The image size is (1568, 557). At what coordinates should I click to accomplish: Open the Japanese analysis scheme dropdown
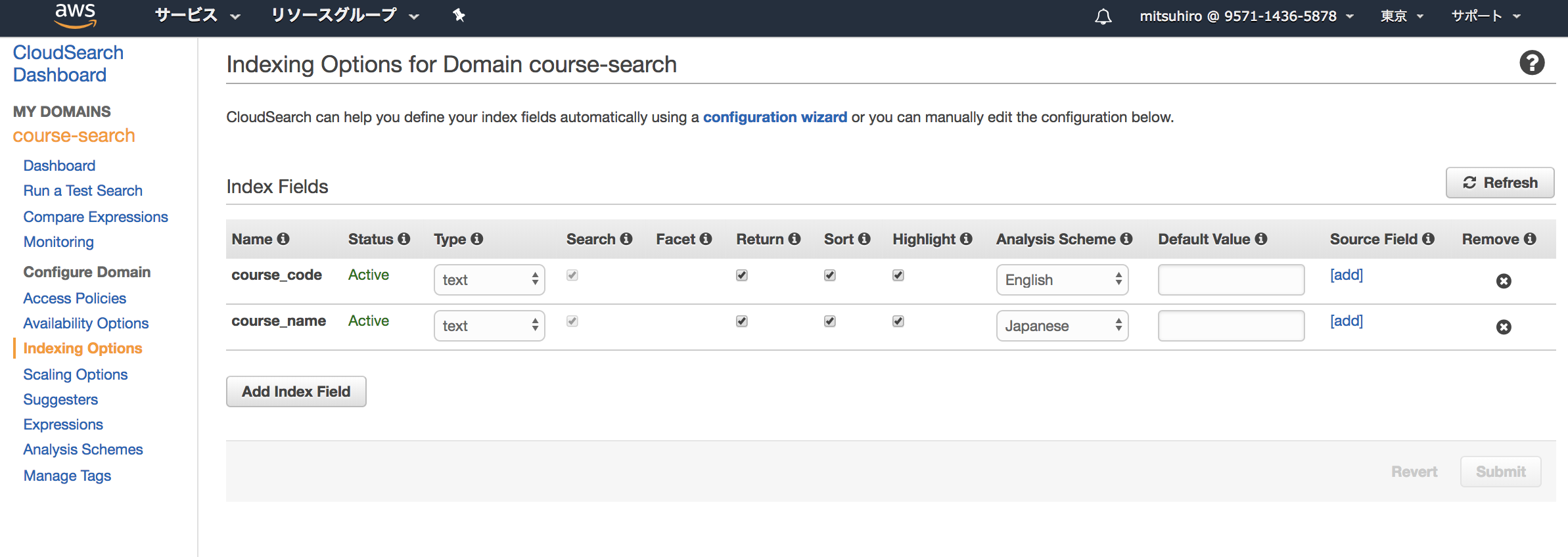click(1063, 326)
